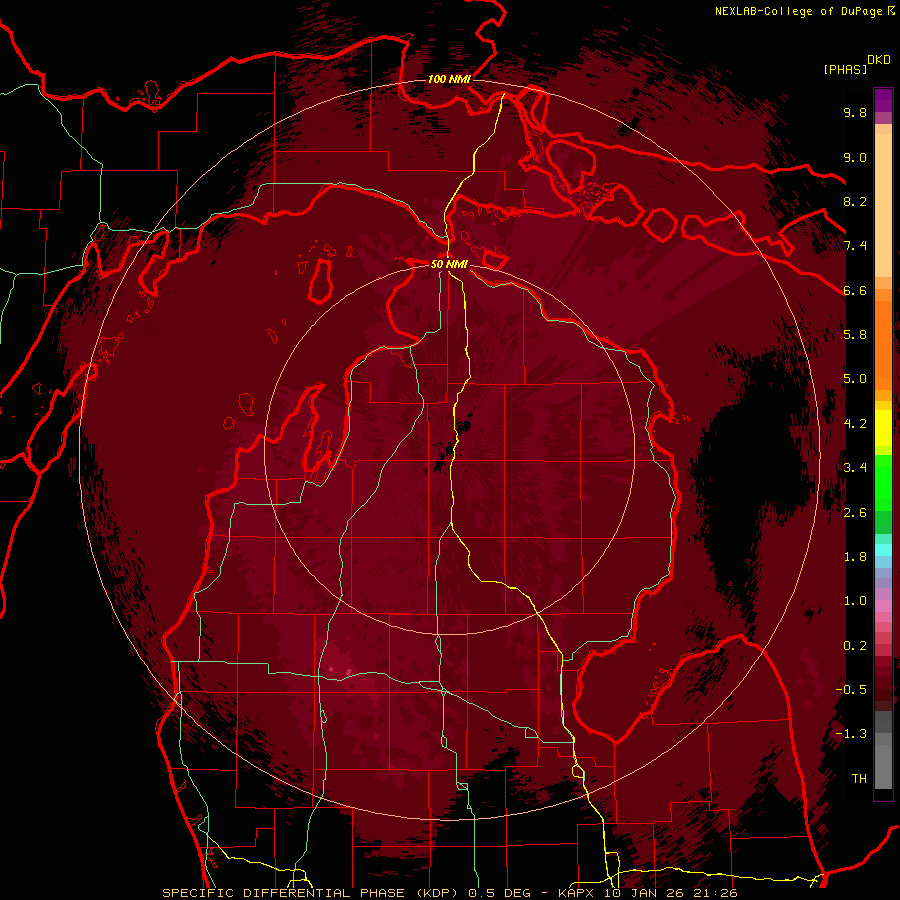Image resolution: width=900 pixels, height=900 pixels.
Task: Click the KDP product title caption at bottom
Action: point(450,893)
